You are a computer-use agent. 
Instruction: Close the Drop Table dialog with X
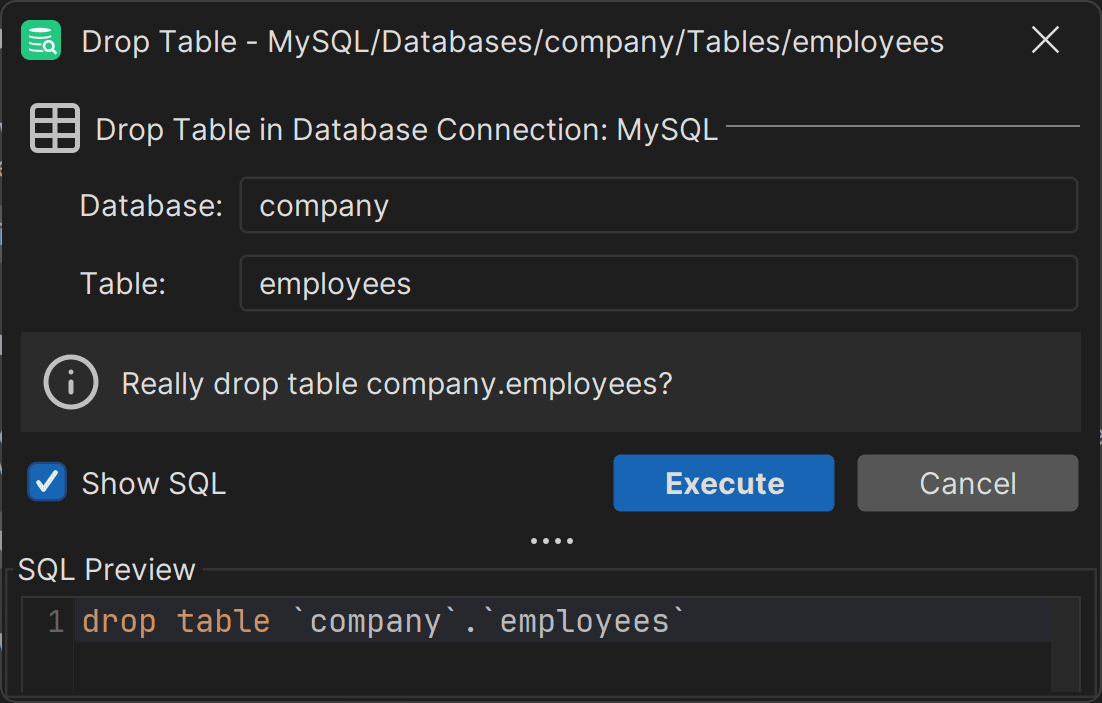click(x=1045, y=40)
